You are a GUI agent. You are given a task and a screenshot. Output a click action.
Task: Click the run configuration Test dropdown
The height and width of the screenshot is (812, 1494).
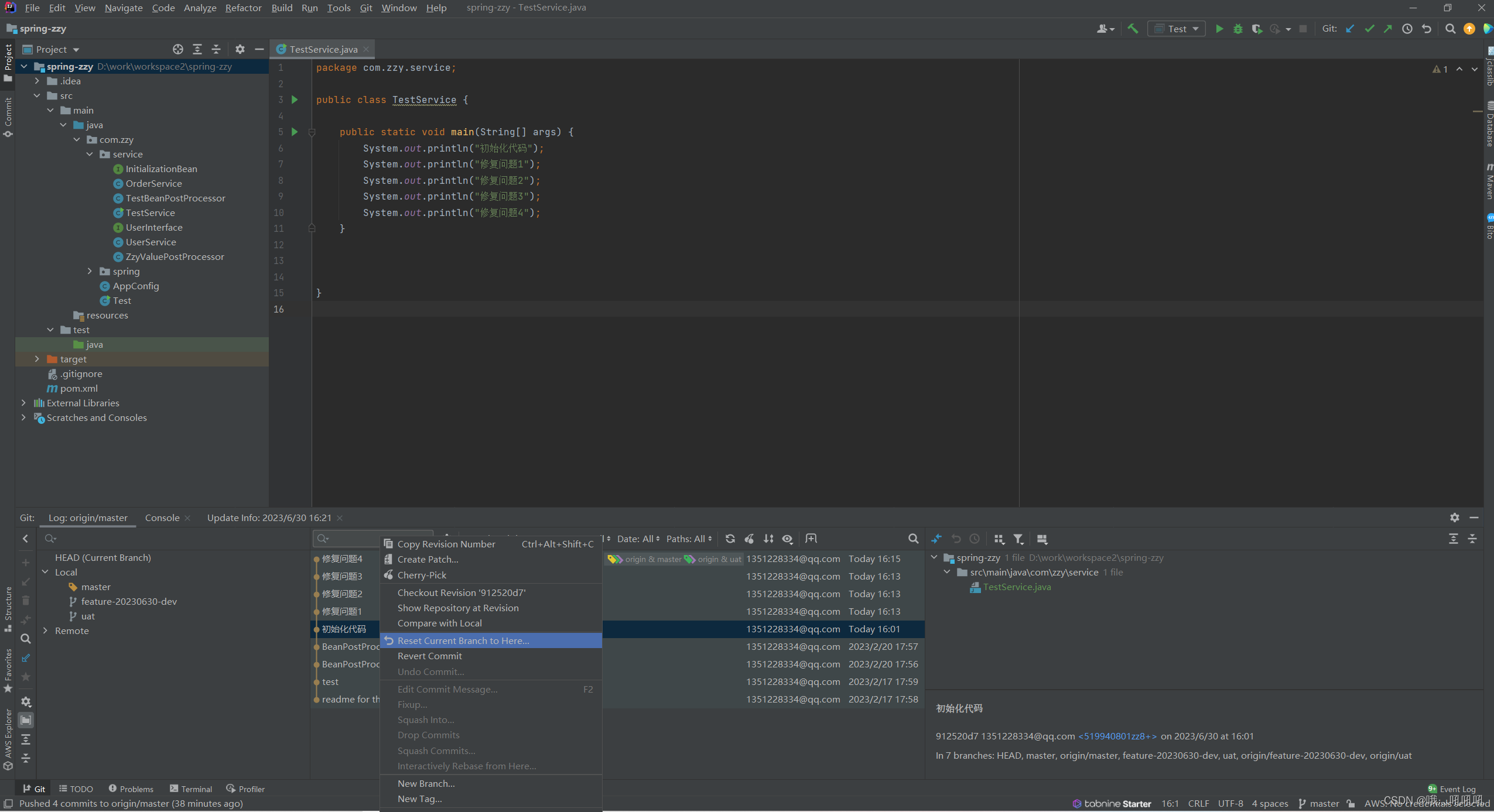coord(1176,28)
